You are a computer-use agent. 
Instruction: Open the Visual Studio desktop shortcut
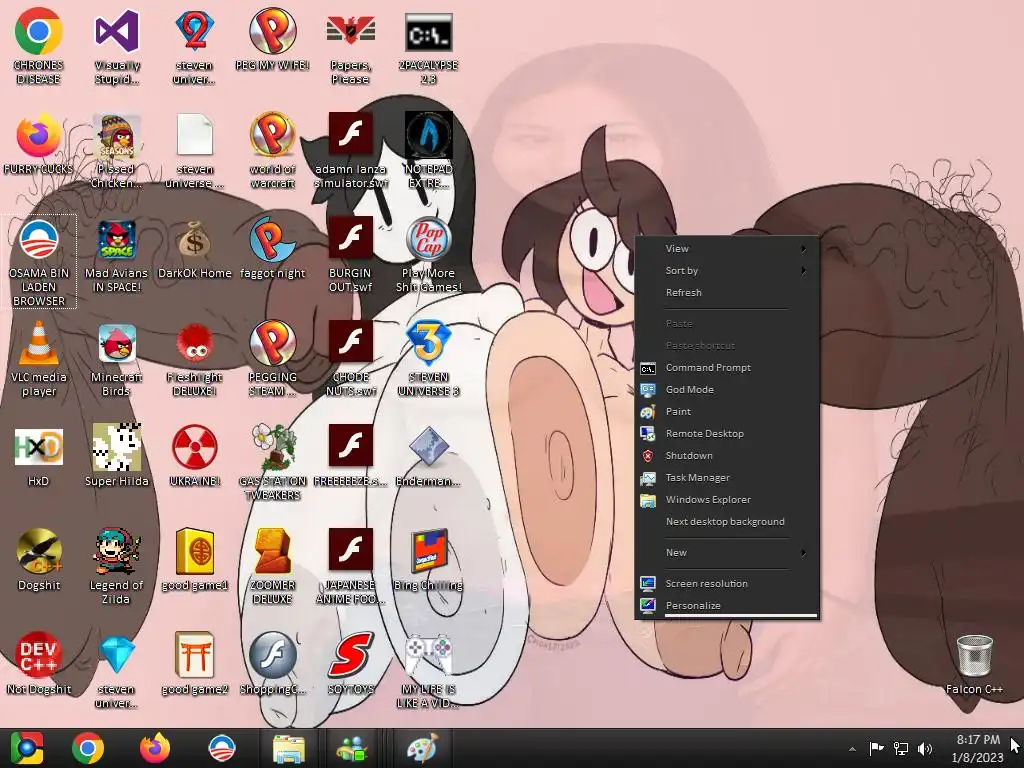(117, 31)
